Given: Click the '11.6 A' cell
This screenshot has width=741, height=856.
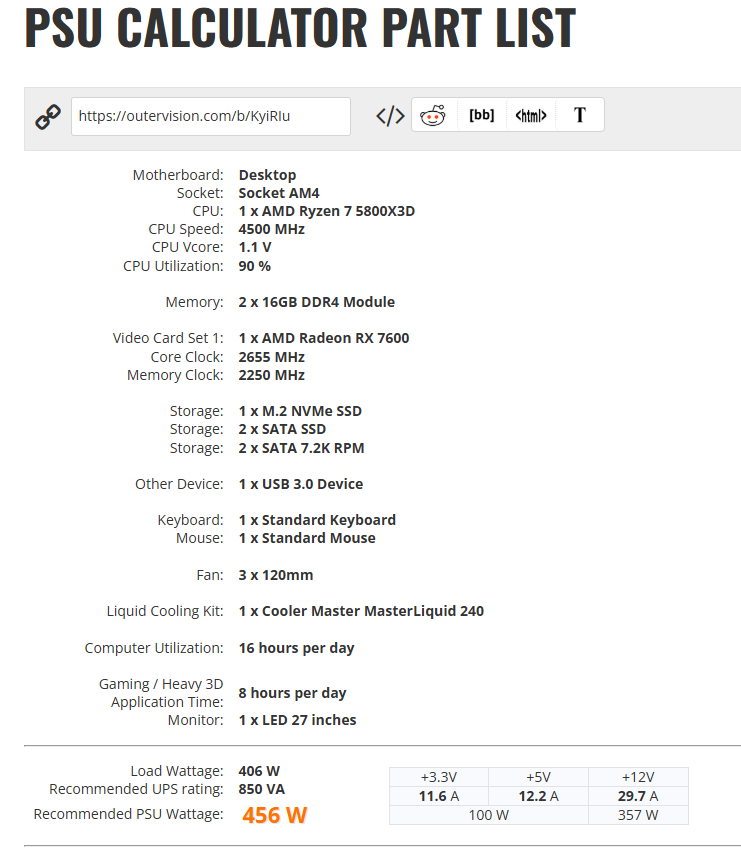Looking at the screenshot, I should pyautogui.click(x=439, y=796).
